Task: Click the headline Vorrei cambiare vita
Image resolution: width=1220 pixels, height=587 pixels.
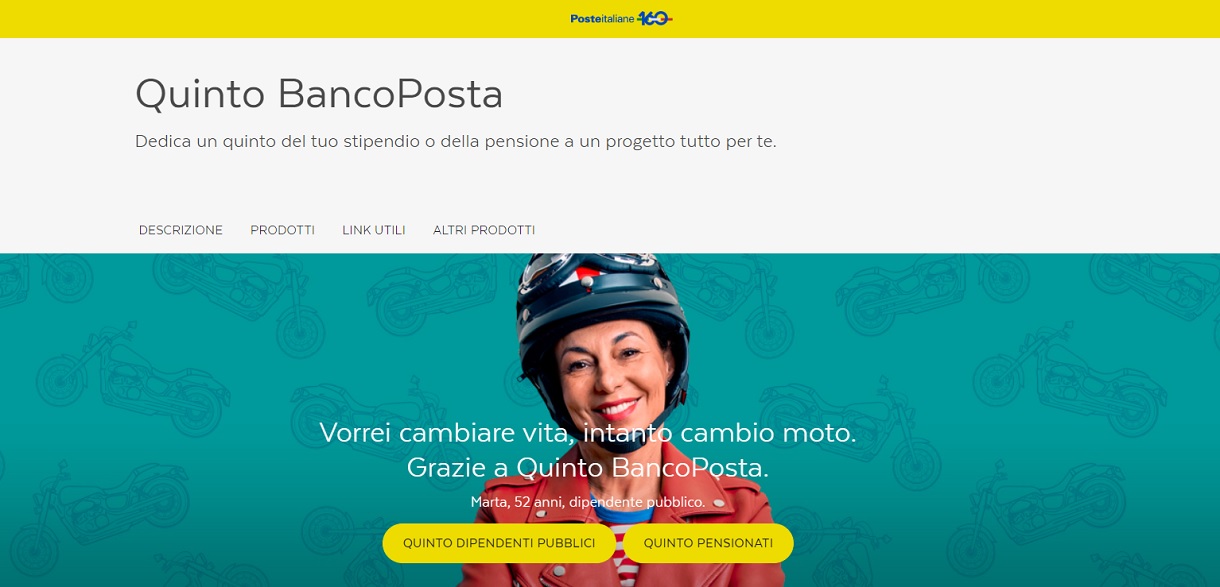Action: point(587,433)
